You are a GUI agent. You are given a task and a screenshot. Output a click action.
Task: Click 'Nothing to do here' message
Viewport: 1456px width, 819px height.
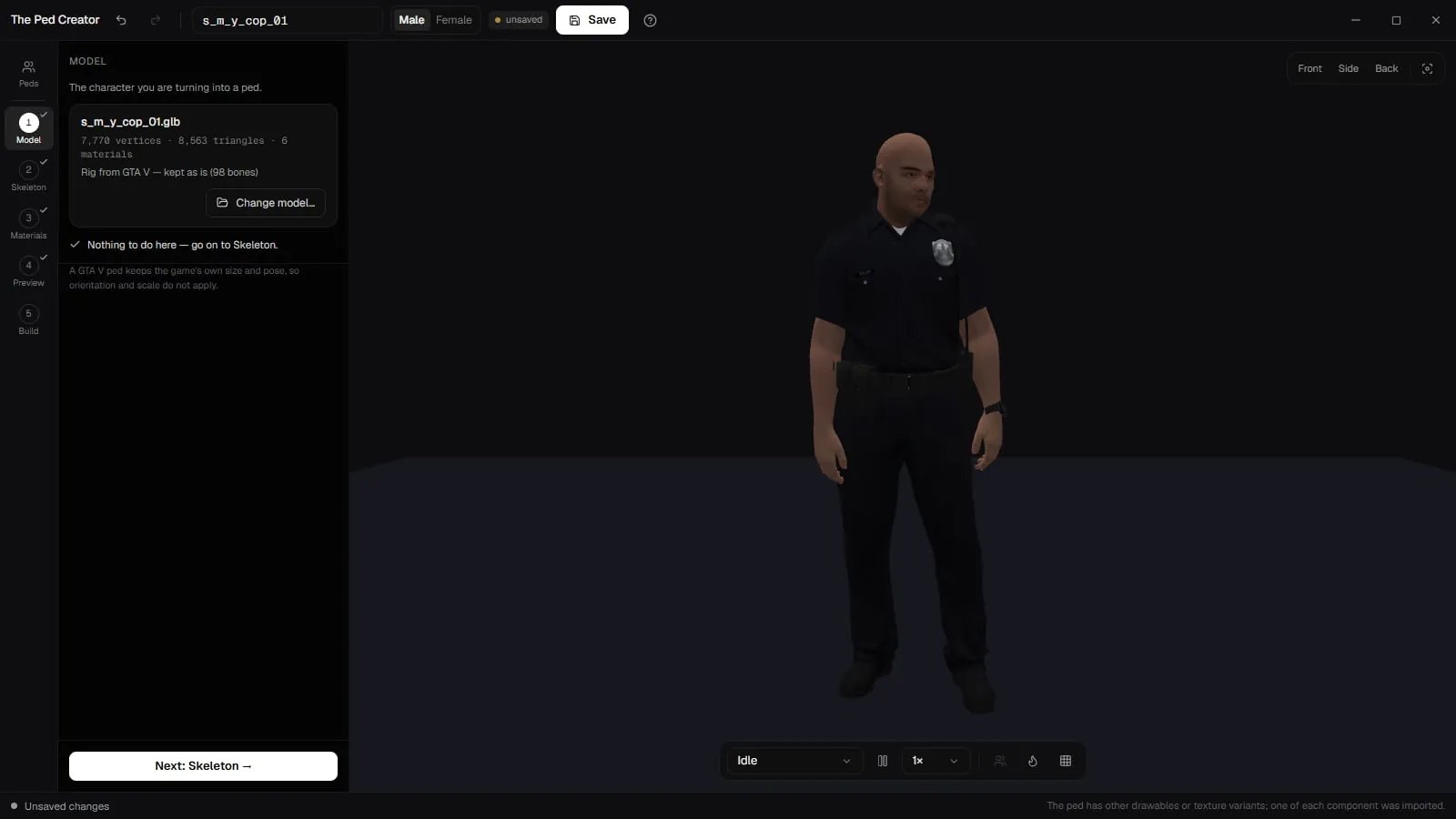[x=182, y=245]
